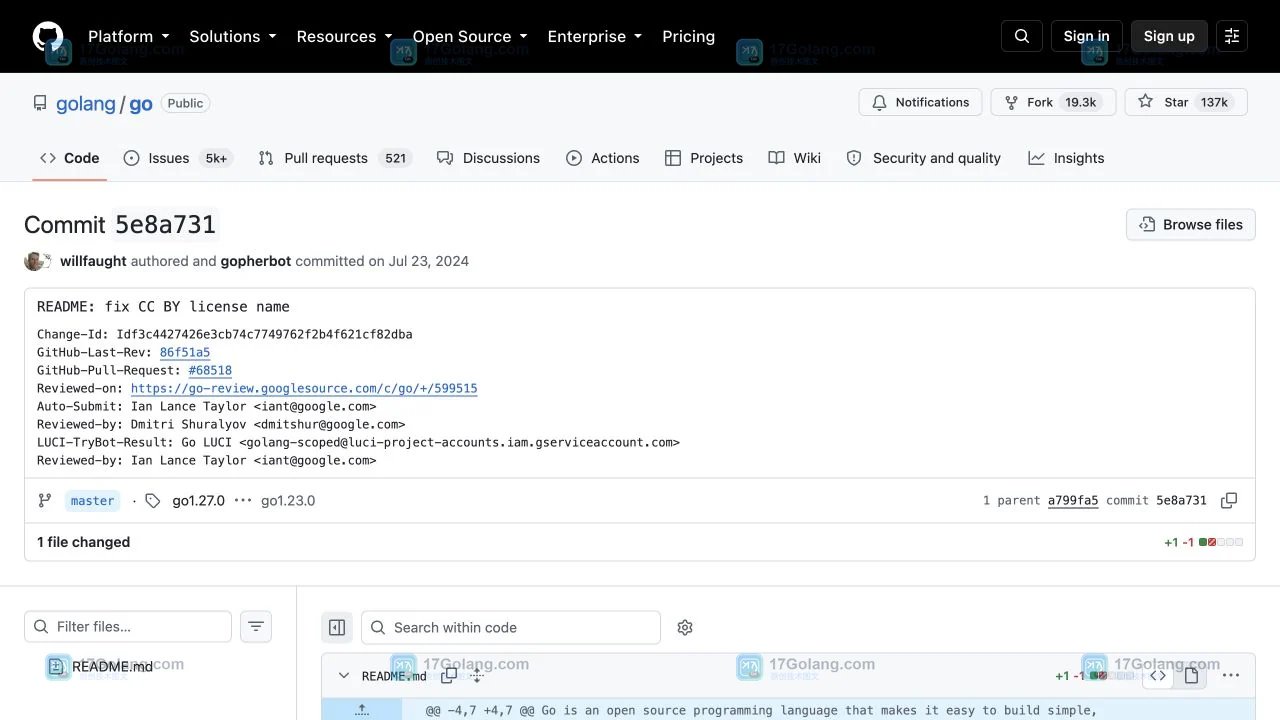The width and height of the screenshot is (1280, 720).
Task: Focus the Search within code field
Action: point(511,627)
